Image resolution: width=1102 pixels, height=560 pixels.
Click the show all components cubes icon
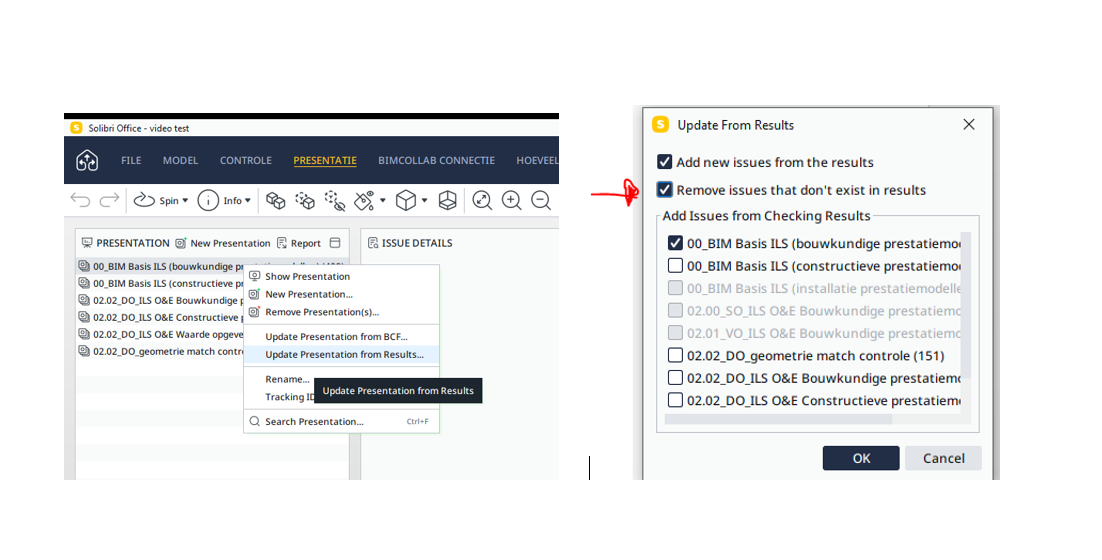[276, 201]
